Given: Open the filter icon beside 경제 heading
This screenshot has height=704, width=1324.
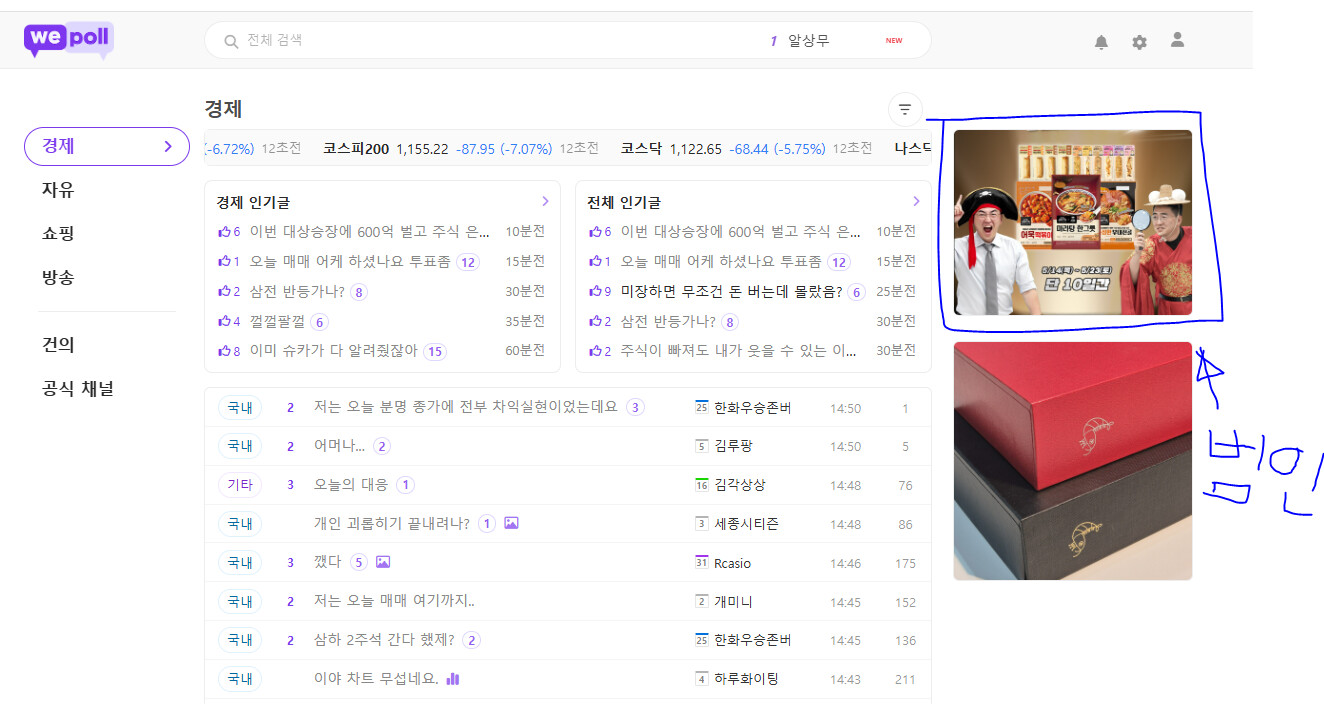Looking at the screenshot, I should pos(905,109).
